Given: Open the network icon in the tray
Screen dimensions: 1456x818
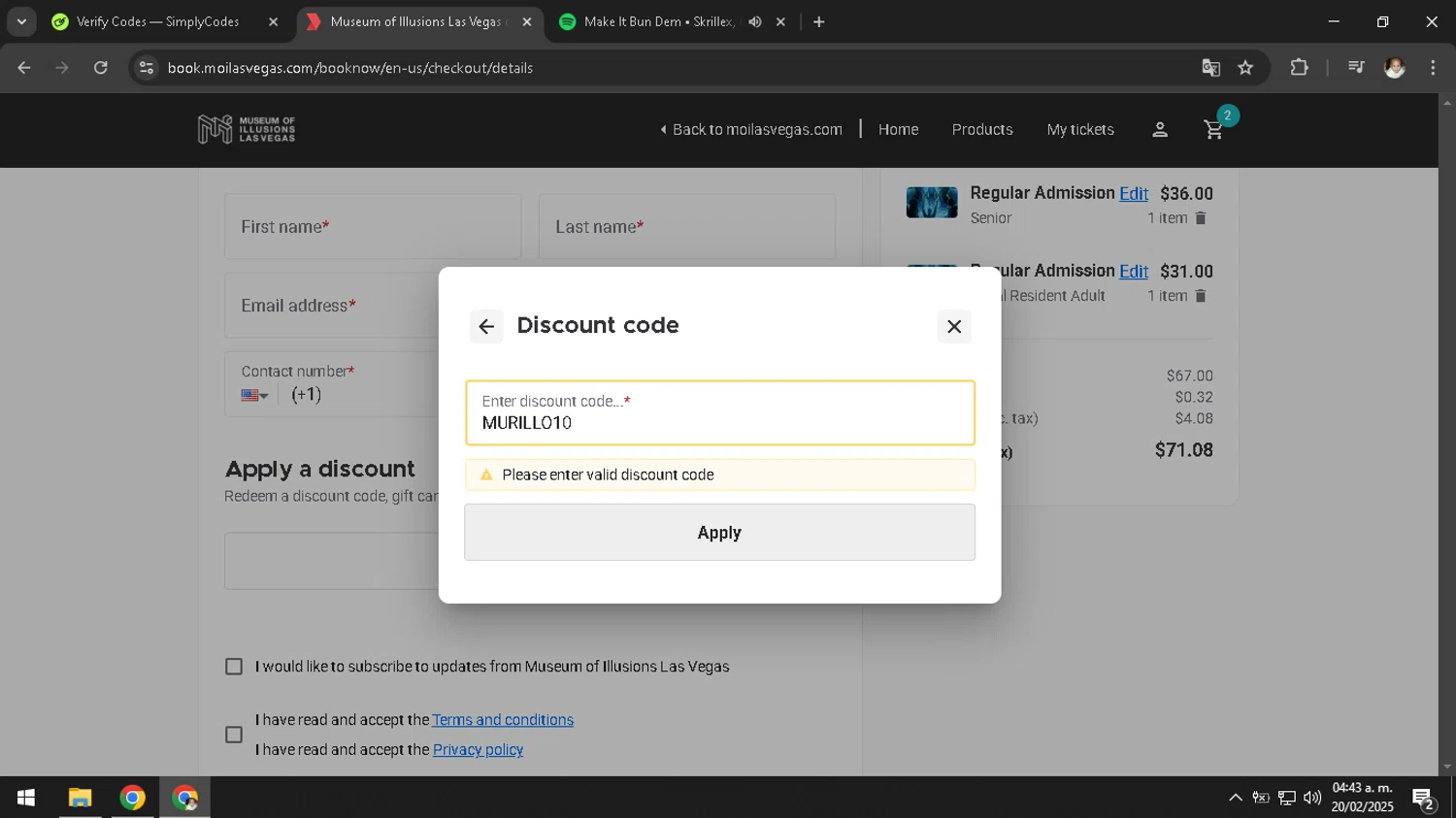Looking at the screenshot, I should 1287,798.
